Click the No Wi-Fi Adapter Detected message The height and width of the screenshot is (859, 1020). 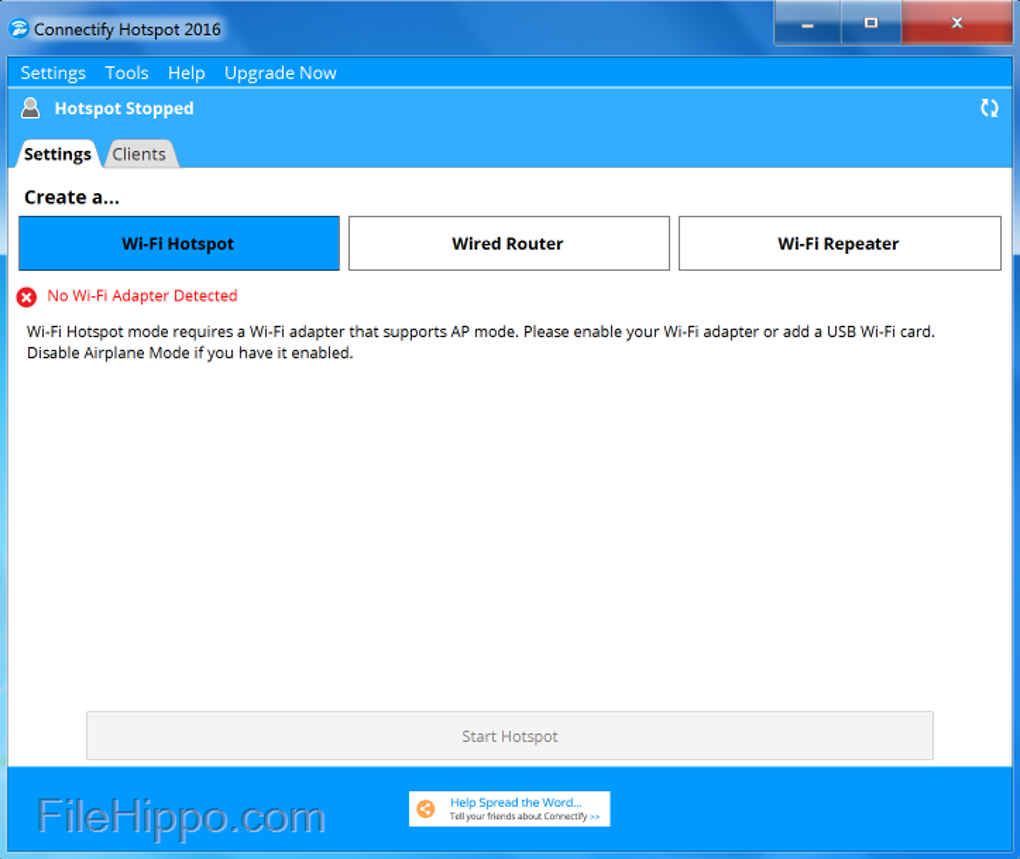tap(142, 296)
